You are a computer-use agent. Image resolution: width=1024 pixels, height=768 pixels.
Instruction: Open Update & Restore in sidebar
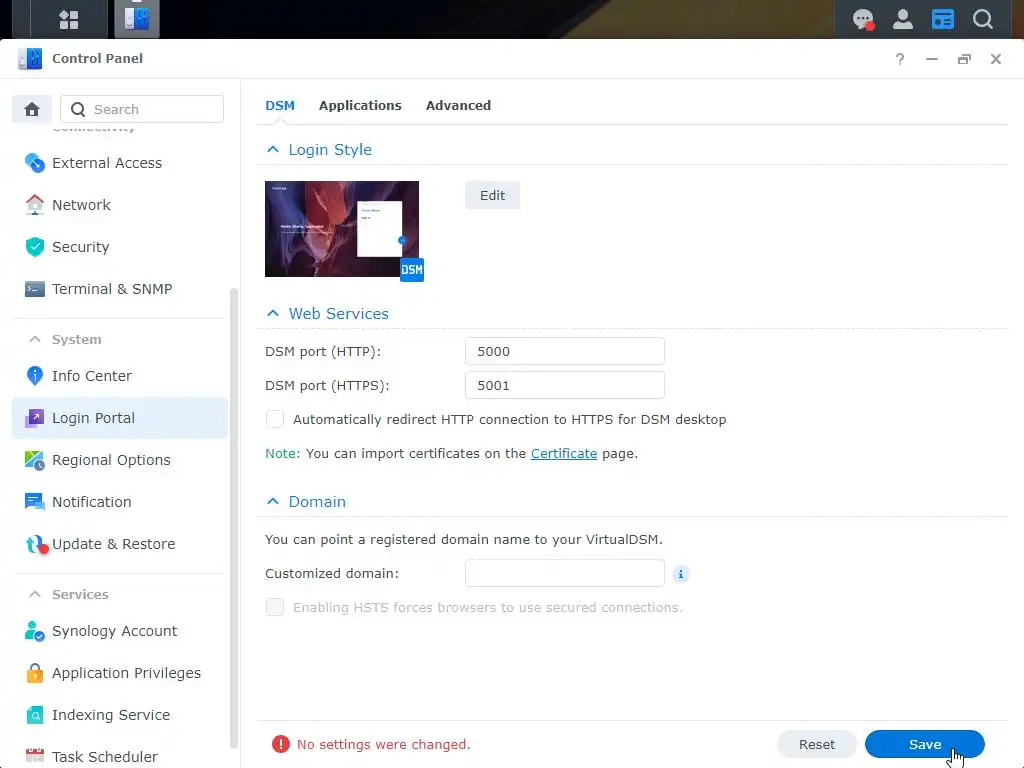(x=120, y=544)
